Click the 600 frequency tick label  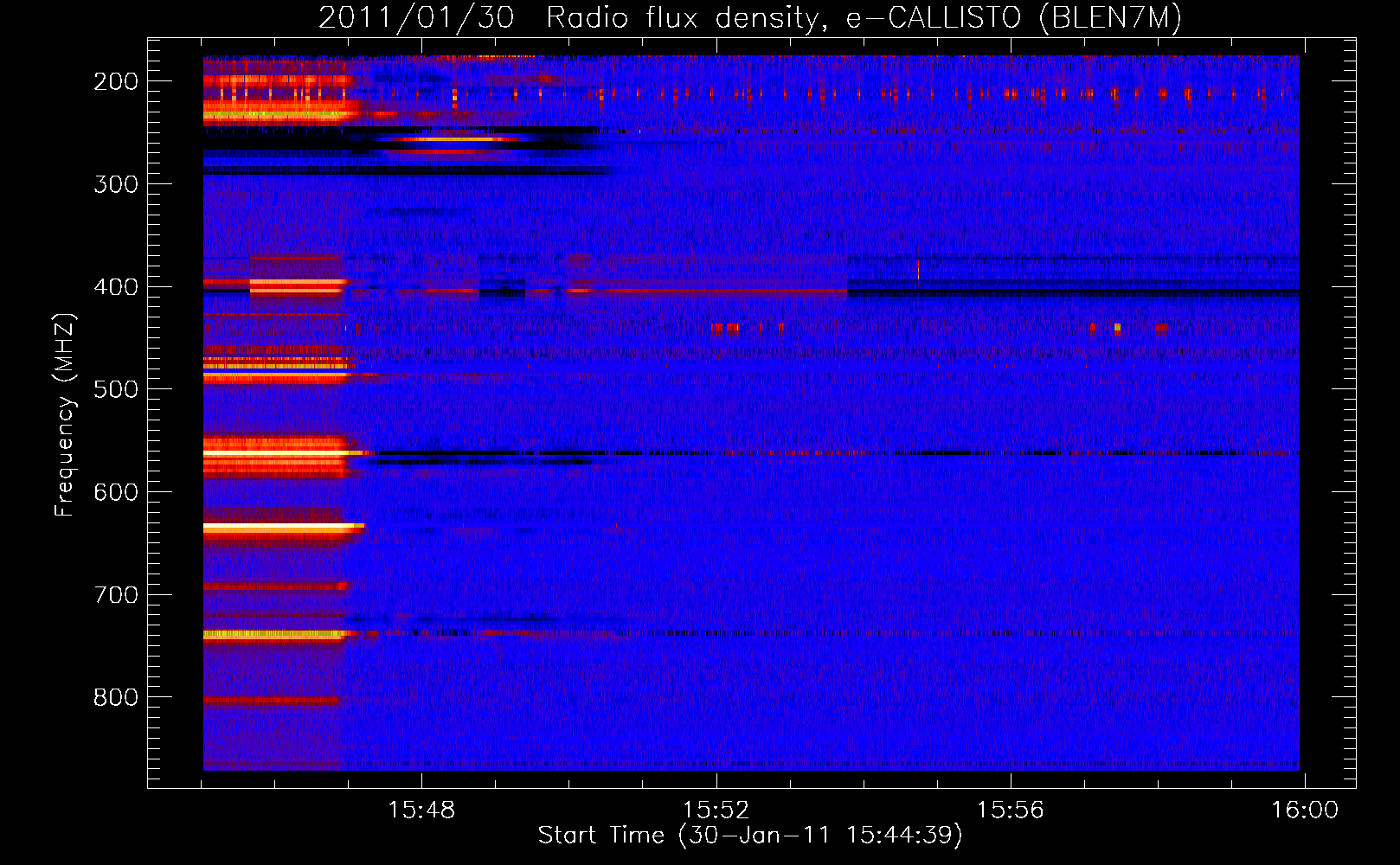pos(116,492)
